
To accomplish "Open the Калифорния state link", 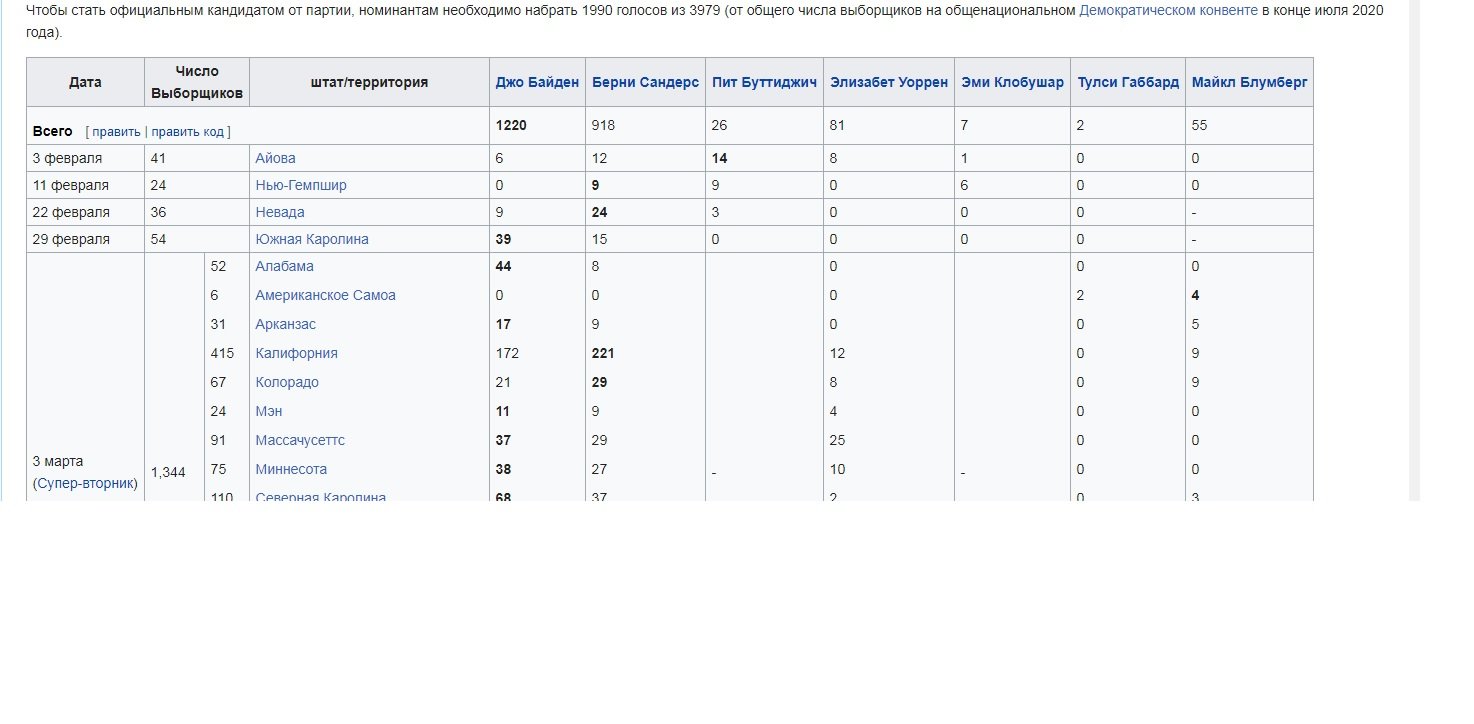I will coord(296,354).
